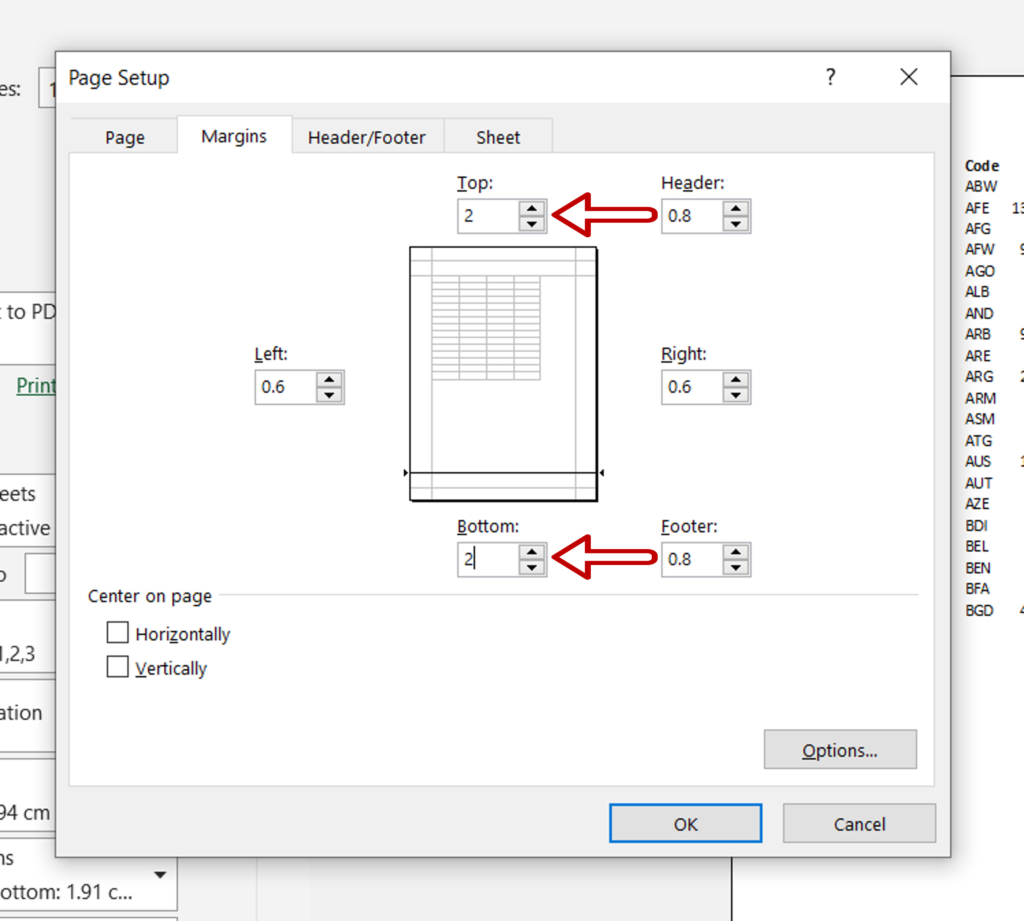Image resolution: width=1024 pixels, height=921 pixels.
Task: Switch to the Page tab
Action: point(125,137)
